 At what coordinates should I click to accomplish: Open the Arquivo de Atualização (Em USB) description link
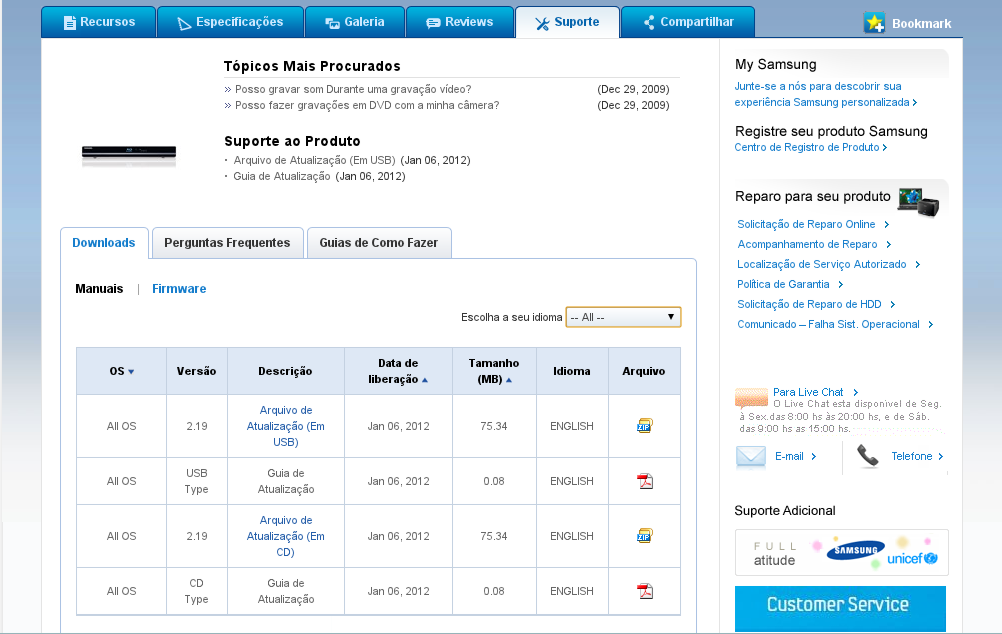pos(286,426)
